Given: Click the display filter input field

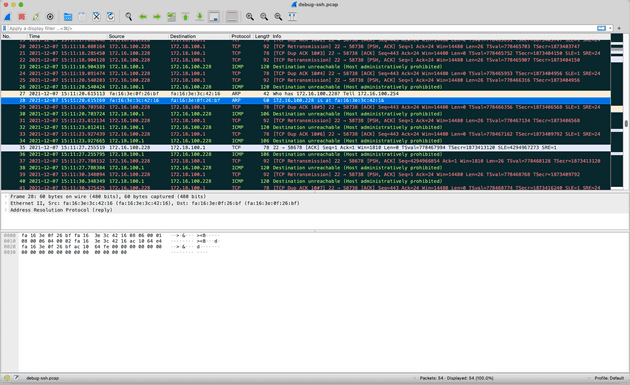Looking at the screenshot, I should 301,29.
